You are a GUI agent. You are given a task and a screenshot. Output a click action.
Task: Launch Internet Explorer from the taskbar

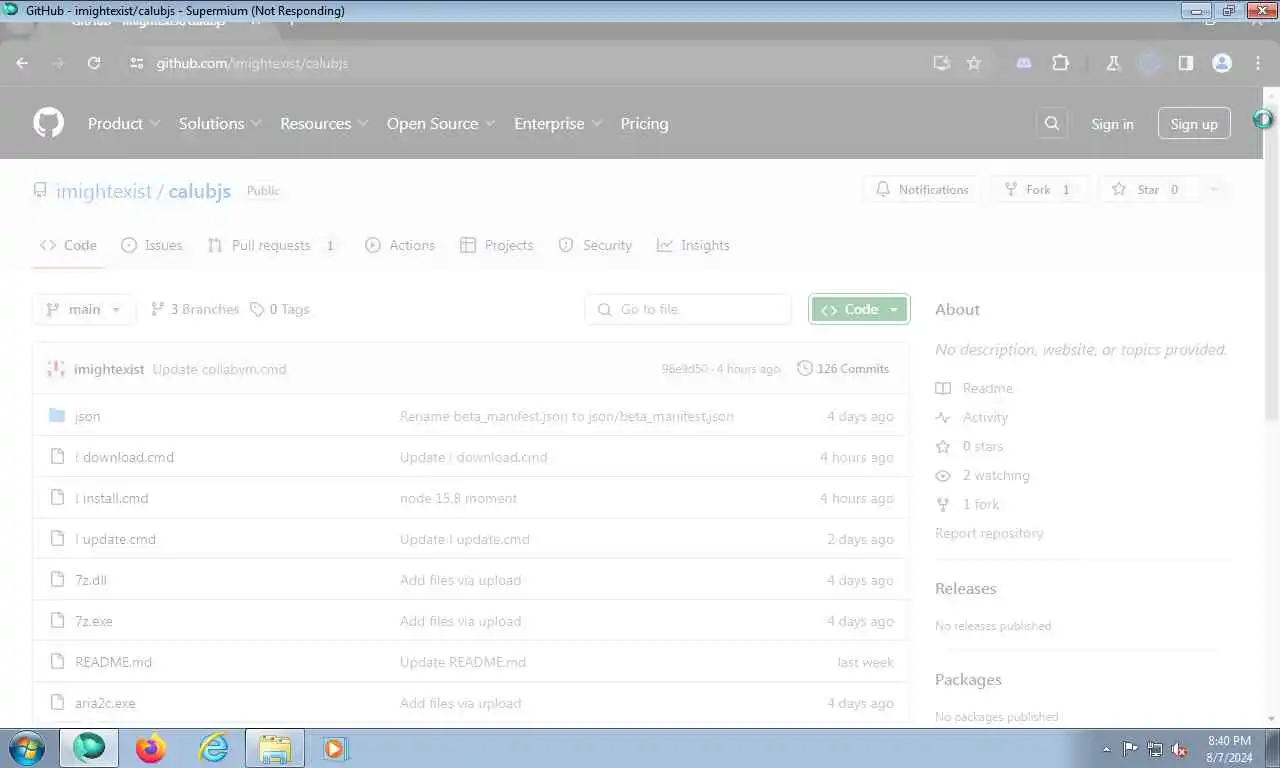click(x=213, y=748)
